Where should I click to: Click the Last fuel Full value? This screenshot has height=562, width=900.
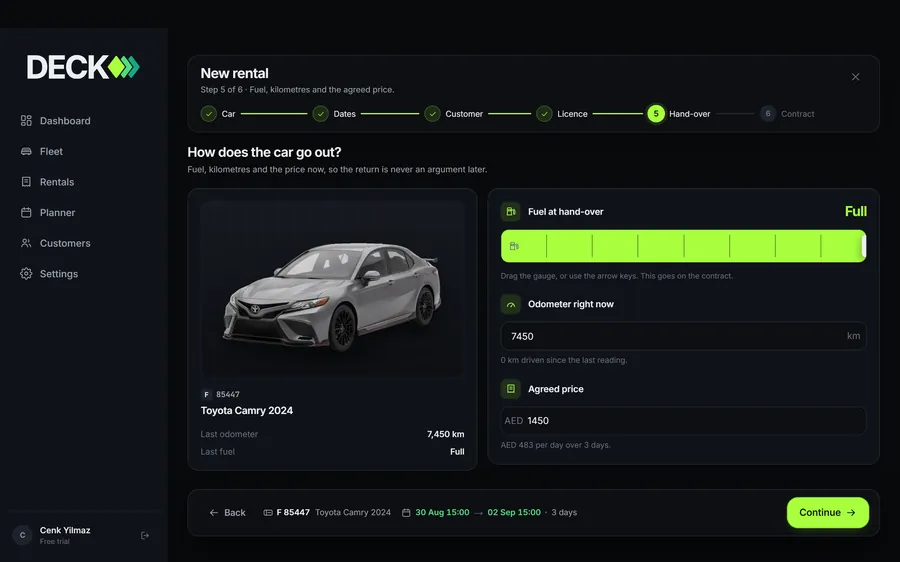[x=457, y=452]
